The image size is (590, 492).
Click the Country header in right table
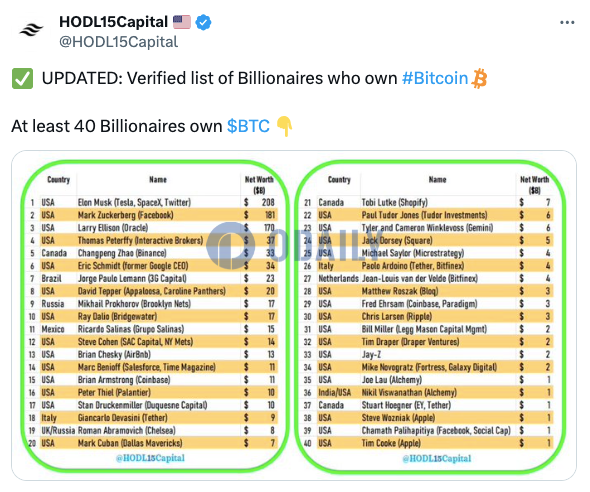tap(339, 180)
